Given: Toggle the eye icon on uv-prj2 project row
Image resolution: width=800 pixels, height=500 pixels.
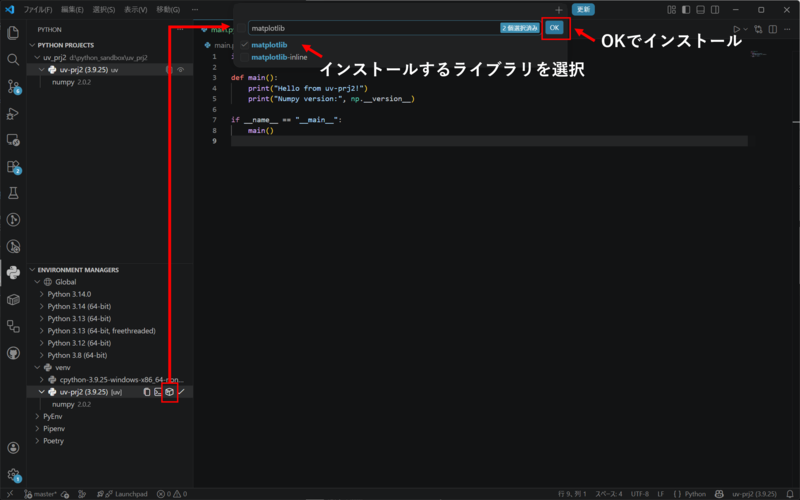Looking at the screenshot, I should [181, 69].
